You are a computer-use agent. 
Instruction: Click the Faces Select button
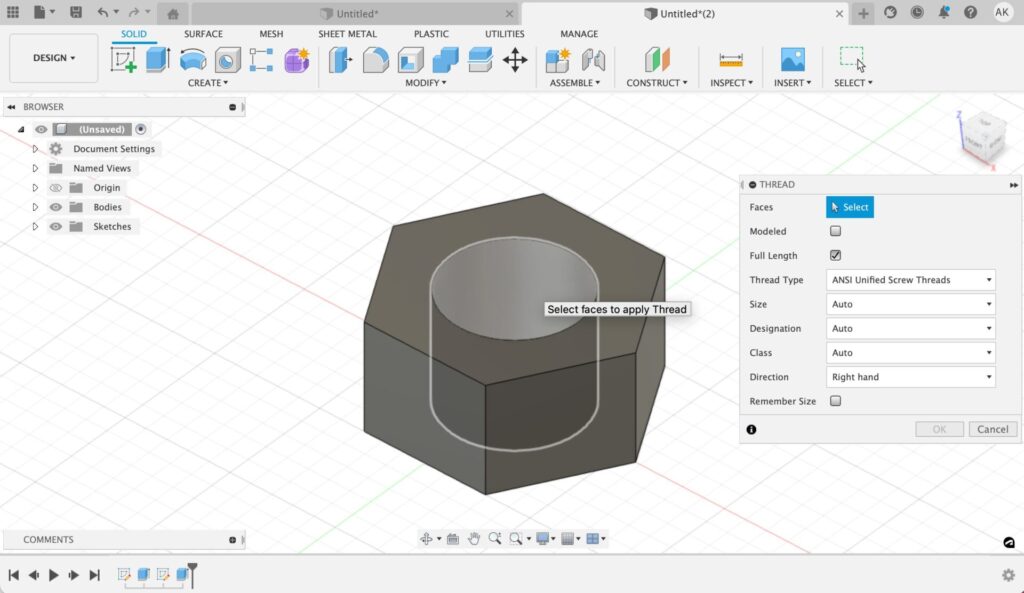pyautogui.click(x=849, y=207)
